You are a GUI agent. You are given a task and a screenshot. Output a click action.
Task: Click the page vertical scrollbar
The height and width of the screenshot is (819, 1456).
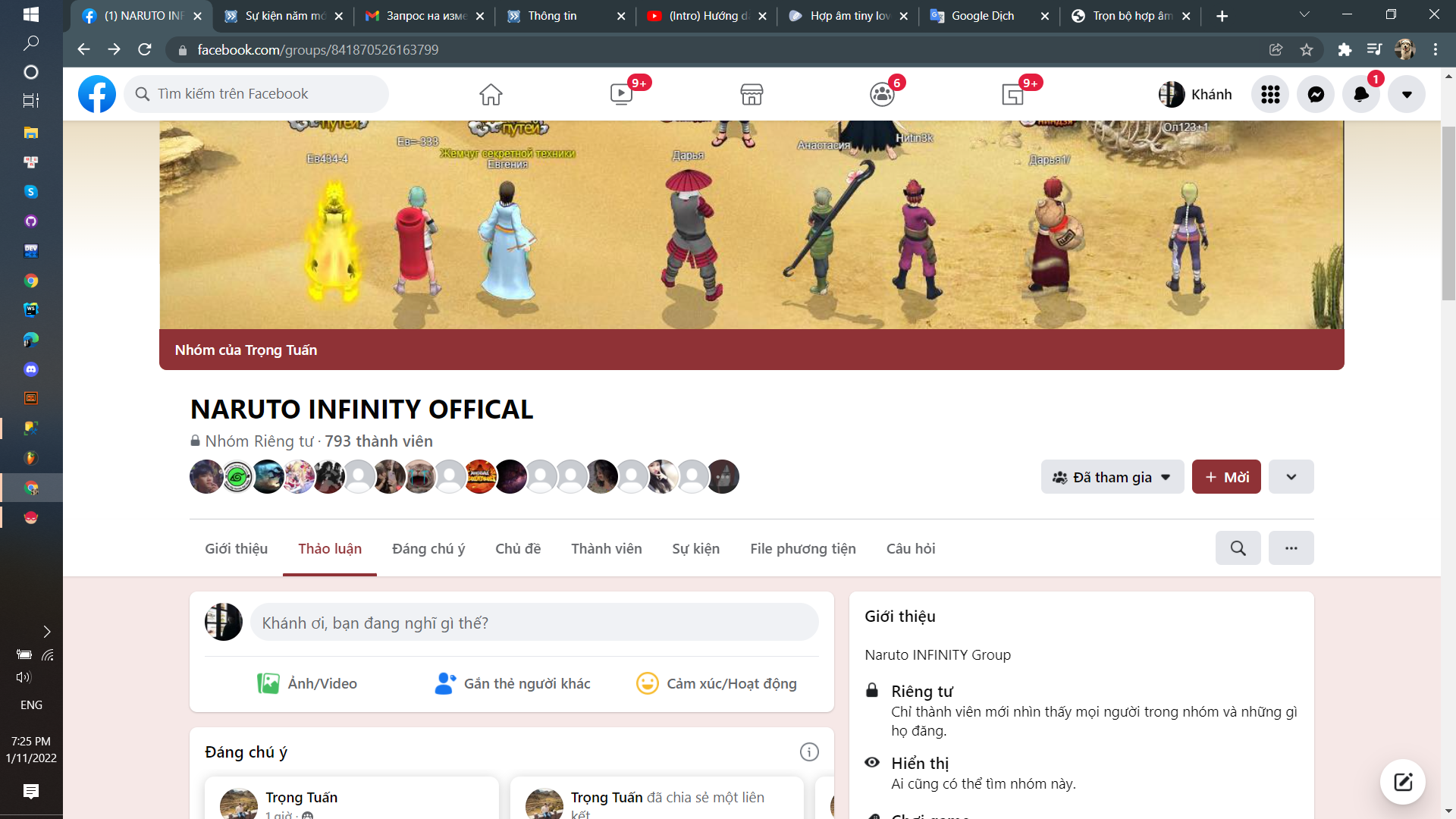(1448, 214)
